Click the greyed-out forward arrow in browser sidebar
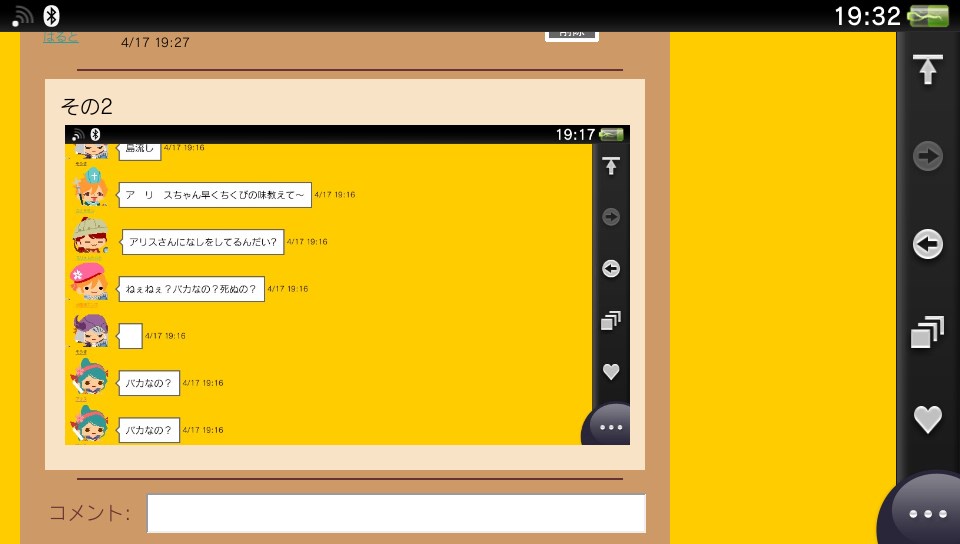 pos(928,156)
